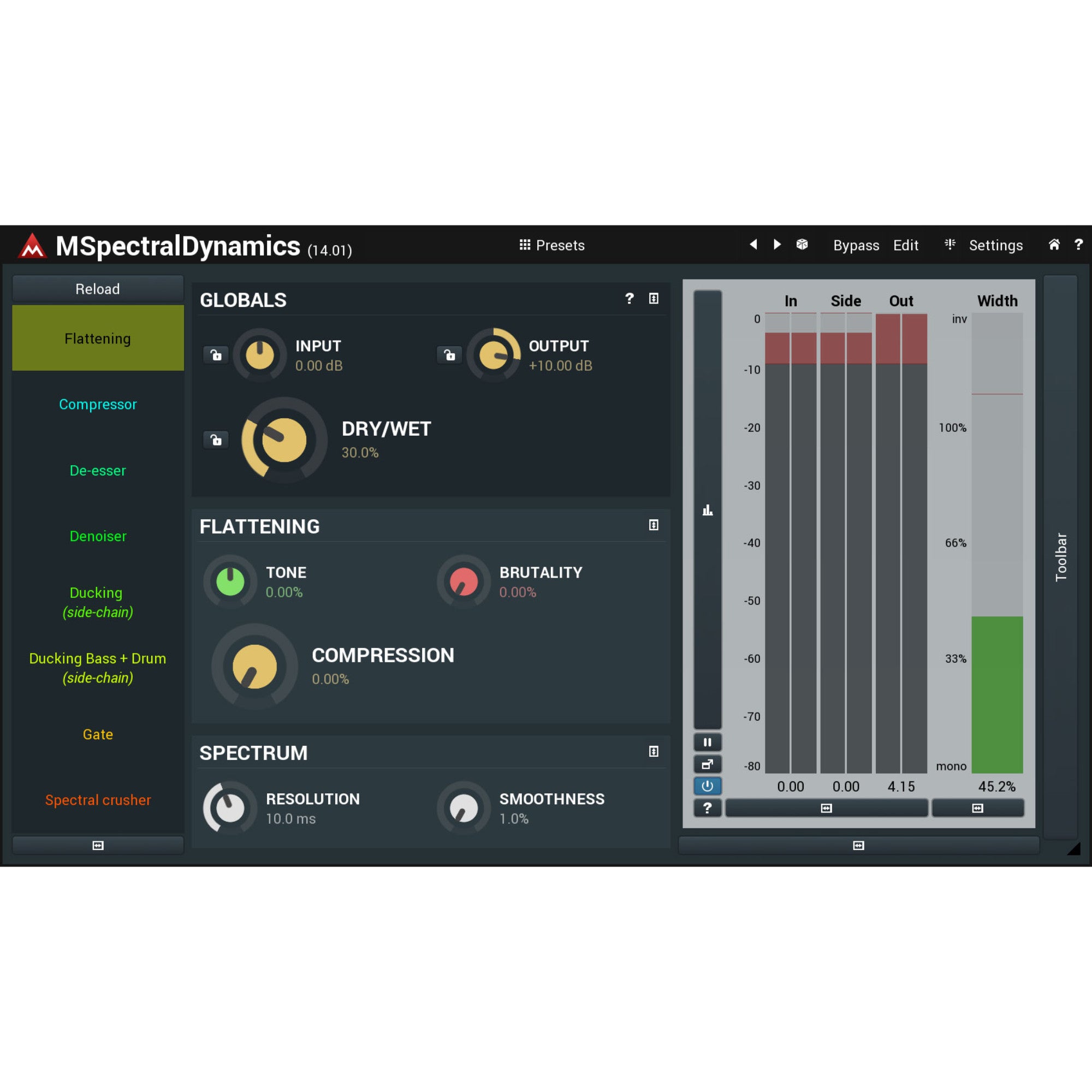Image resolution: width=1092 pixels, height=1092 pixels.
Task: Toggle the Dry/Wet lock
Action: [x=216, y=440]
